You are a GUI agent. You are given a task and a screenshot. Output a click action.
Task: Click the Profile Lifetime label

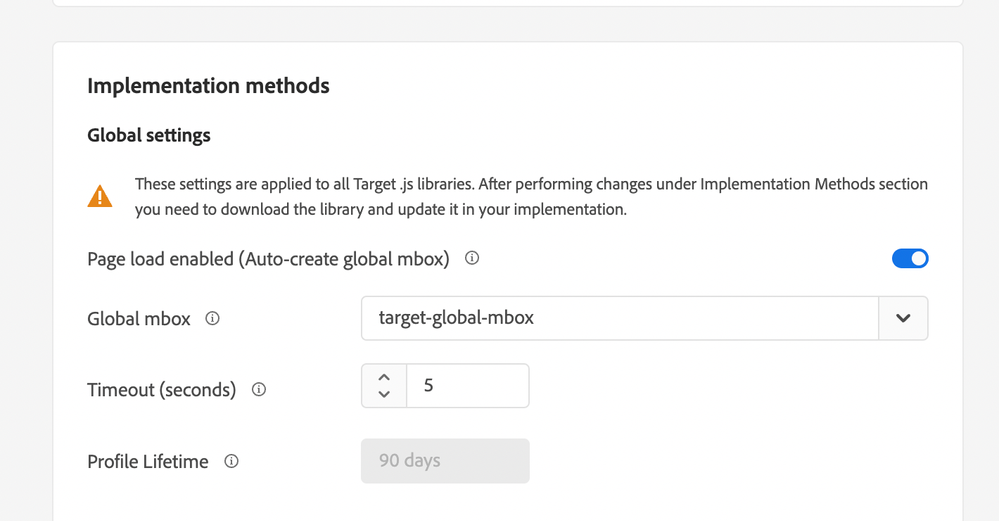coord(148,462)
